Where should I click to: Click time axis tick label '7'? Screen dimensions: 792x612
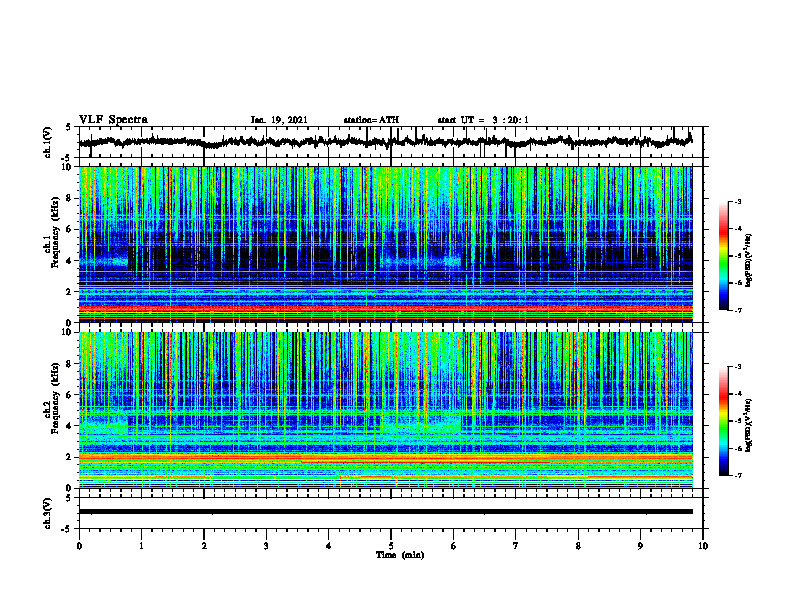[516, 546]
